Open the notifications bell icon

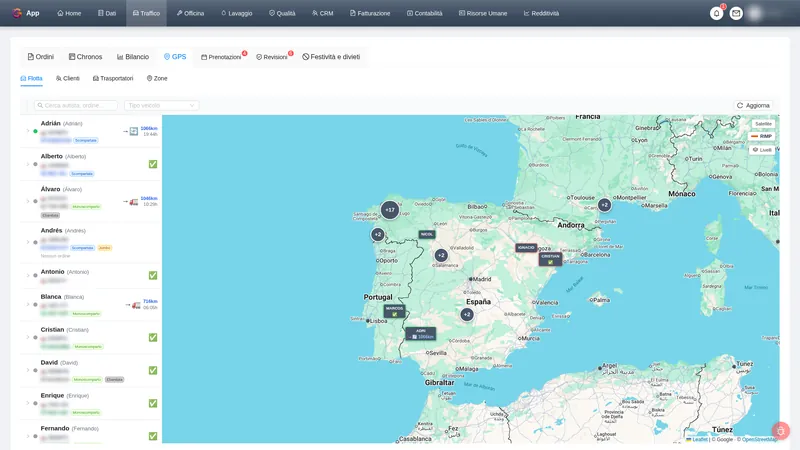(x=716, y=13)
